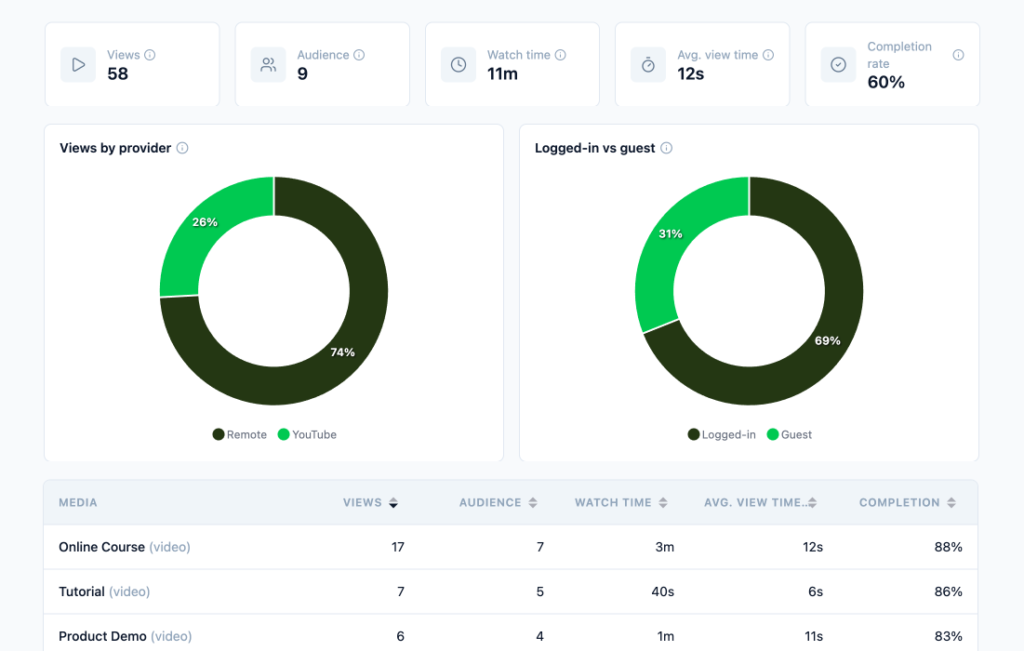1024x651 pixels.
Task: Toggle the YouTube legend entry
Action: click(x=307, y=434)
